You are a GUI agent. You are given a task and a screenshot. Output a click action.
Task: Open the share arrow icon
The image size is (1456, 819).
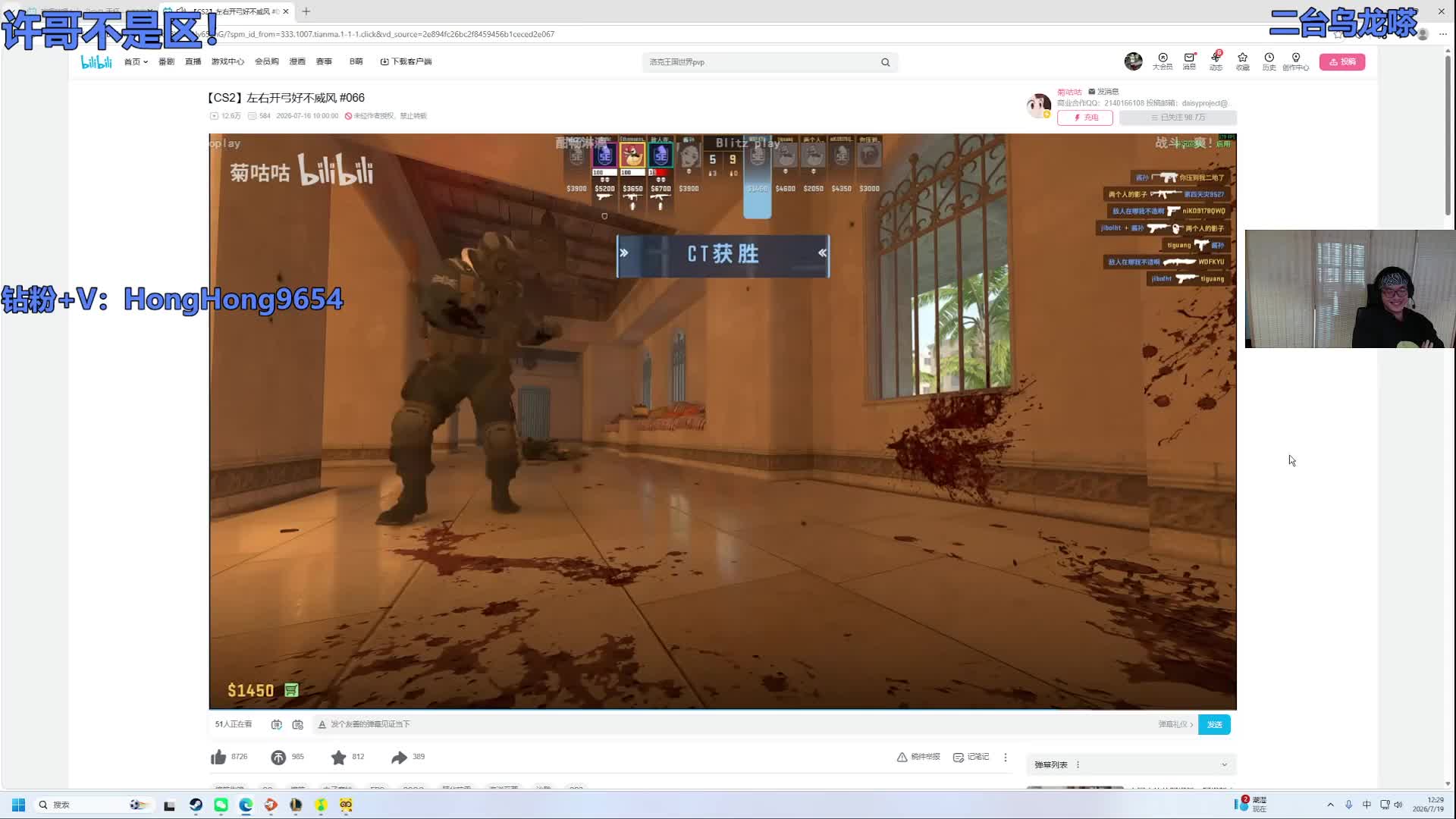(x=399, y=757)
